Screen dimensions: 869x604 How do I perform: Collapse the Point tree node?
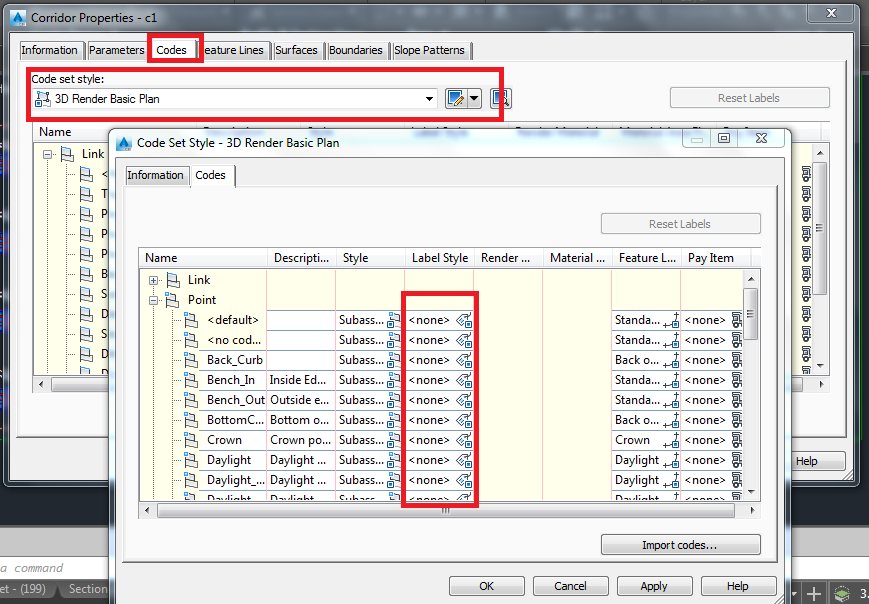point(152,300)
